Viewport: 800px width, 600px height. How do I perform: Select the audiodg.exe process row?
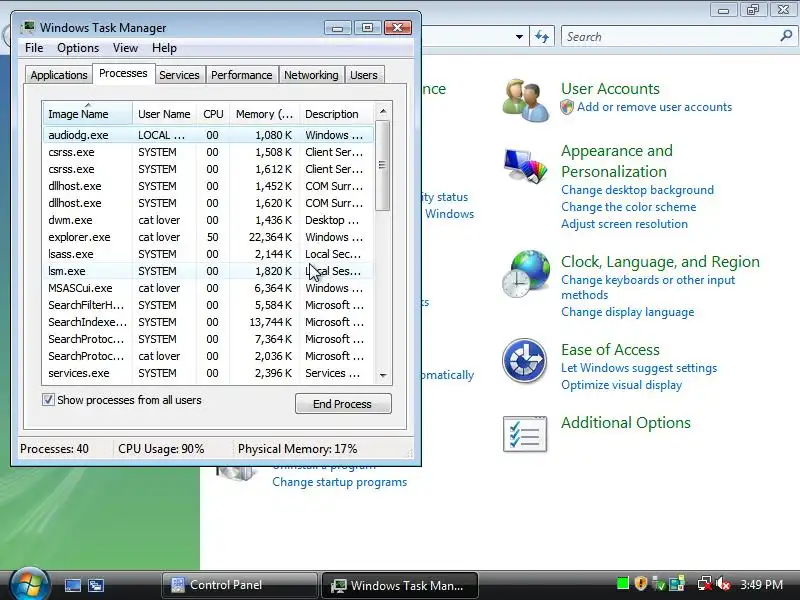[x=208, y=135]
